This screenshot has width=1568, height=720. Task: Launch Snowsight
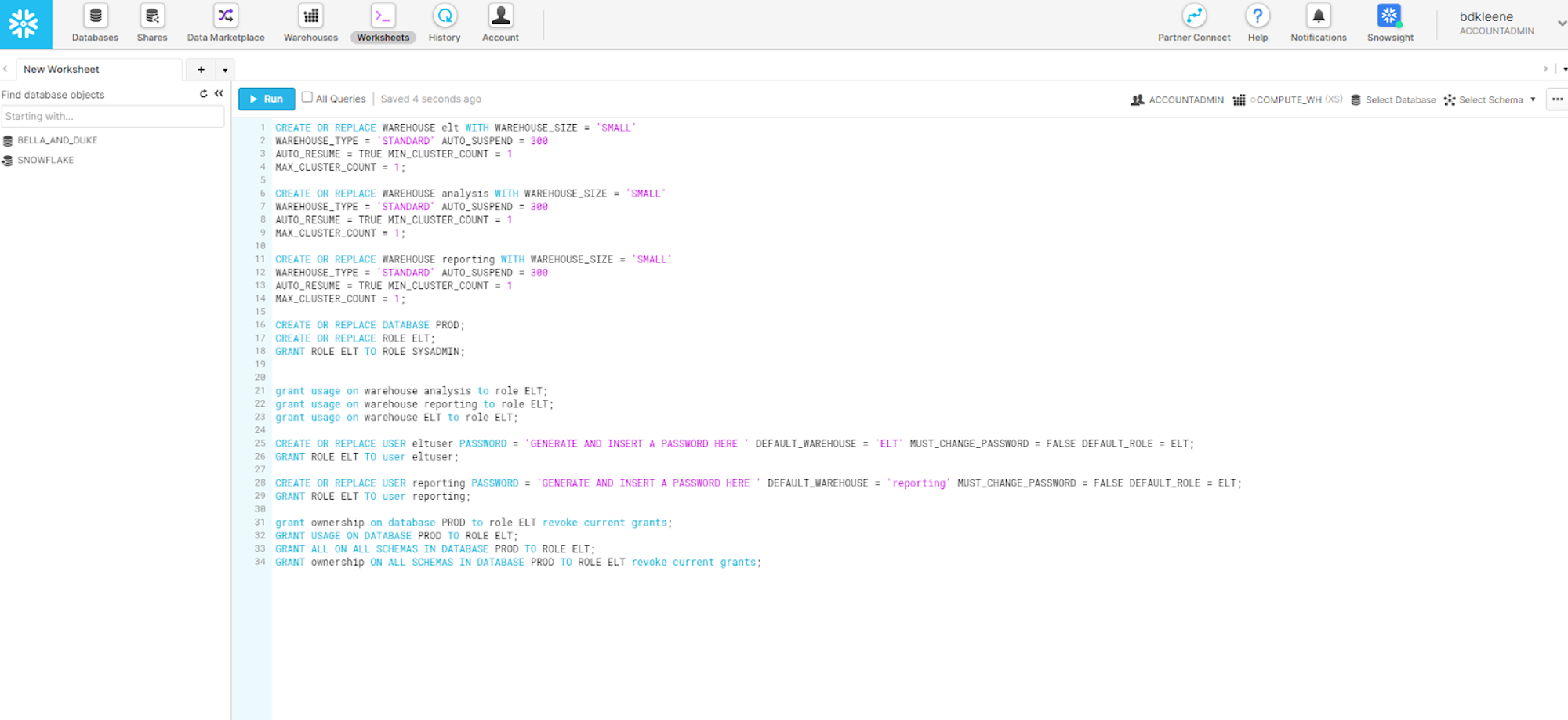pyautogui.click(x=1390, y=24)
